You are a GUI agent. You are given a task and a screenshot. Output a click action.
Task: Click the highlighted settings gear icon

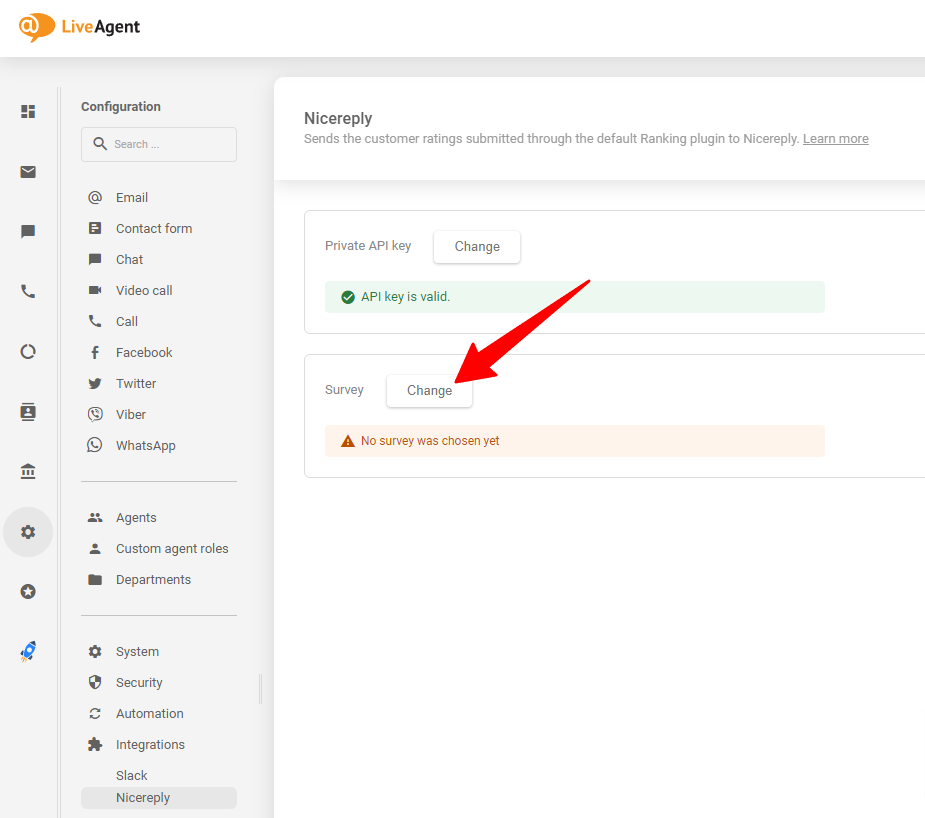(27, 531)
